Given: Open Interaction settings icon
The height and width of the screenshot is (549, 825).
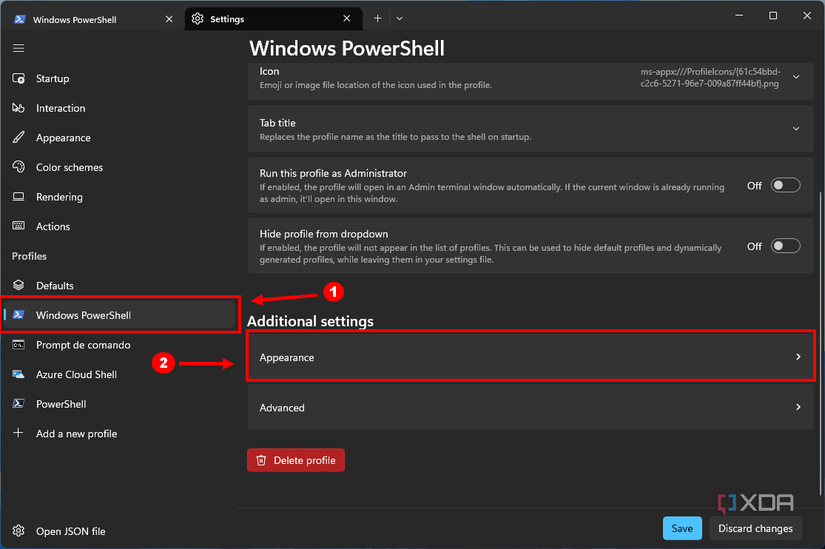Looking at the screenshot, I should (x=18, y=108).
